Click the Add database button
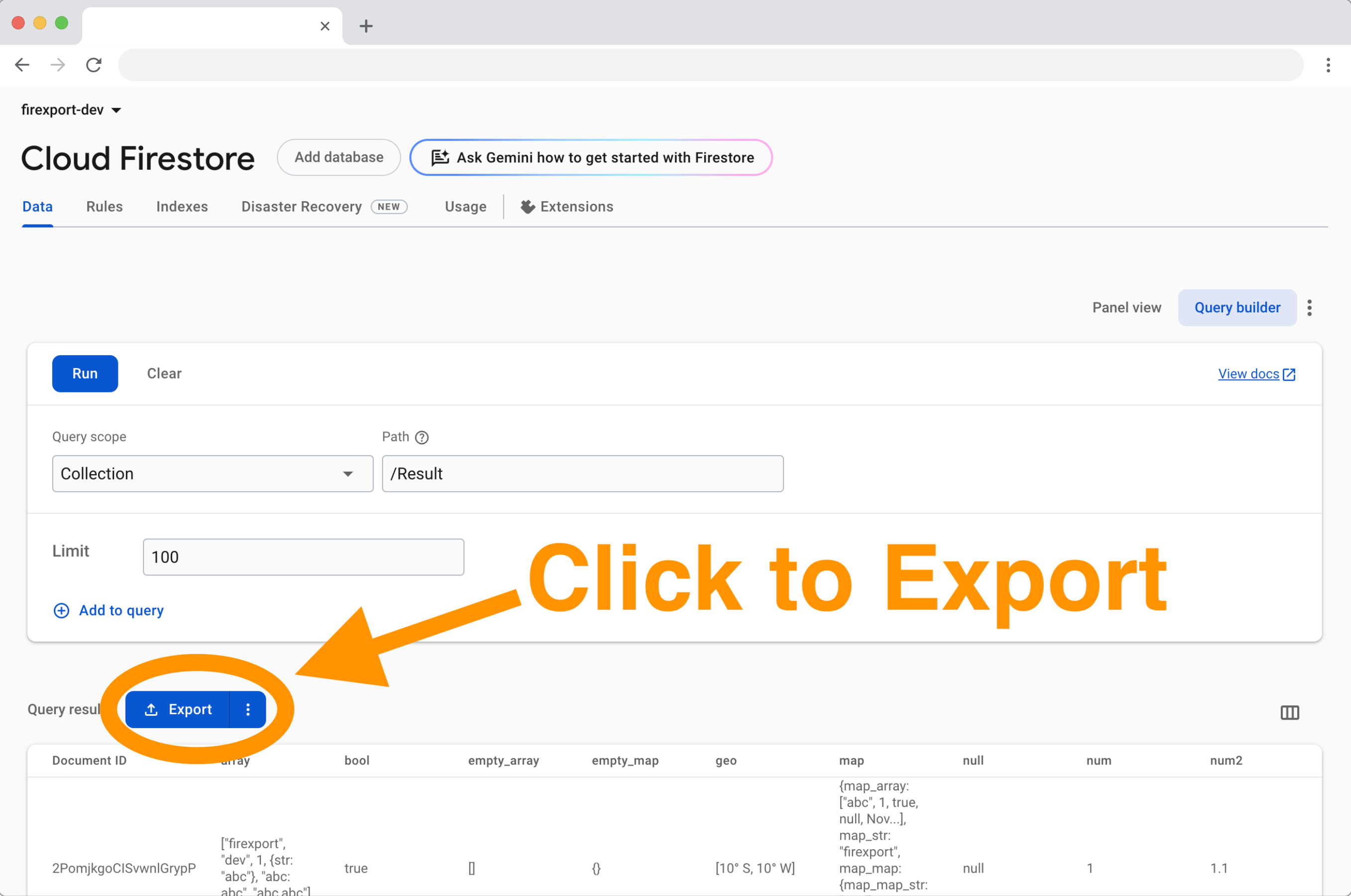This screenshot has height=896, width=1351. [339, 157]
